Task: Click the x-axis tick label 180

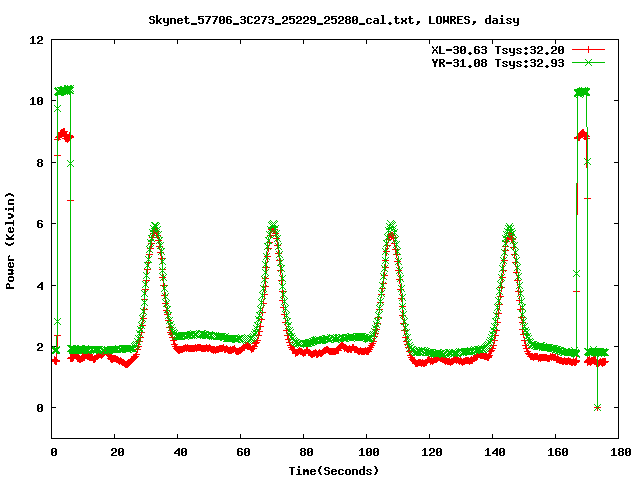Action: click(620, 452)
